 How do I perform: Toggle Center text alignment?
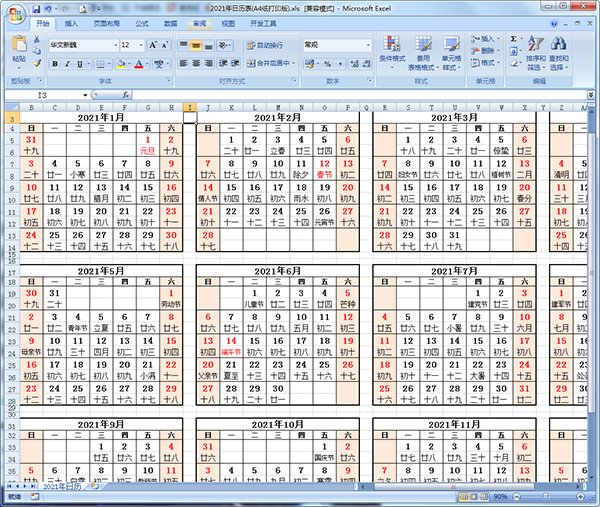196,63
